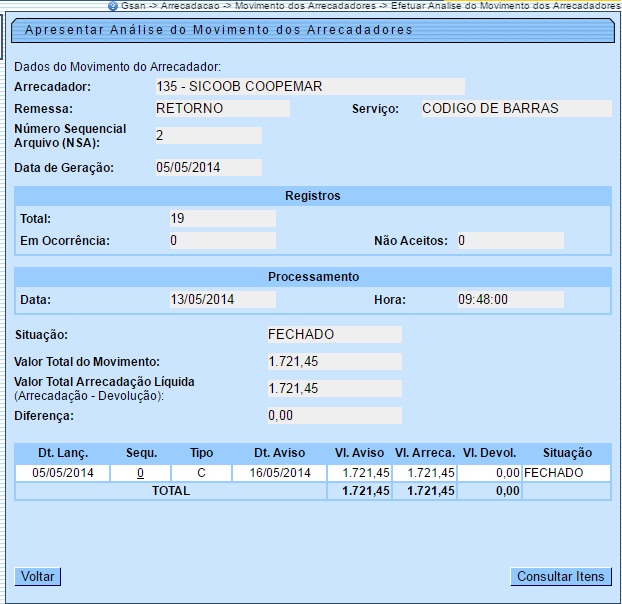
Task: Select the Data de Geração field
Action: pyautogui.click(x=207, y=167)
